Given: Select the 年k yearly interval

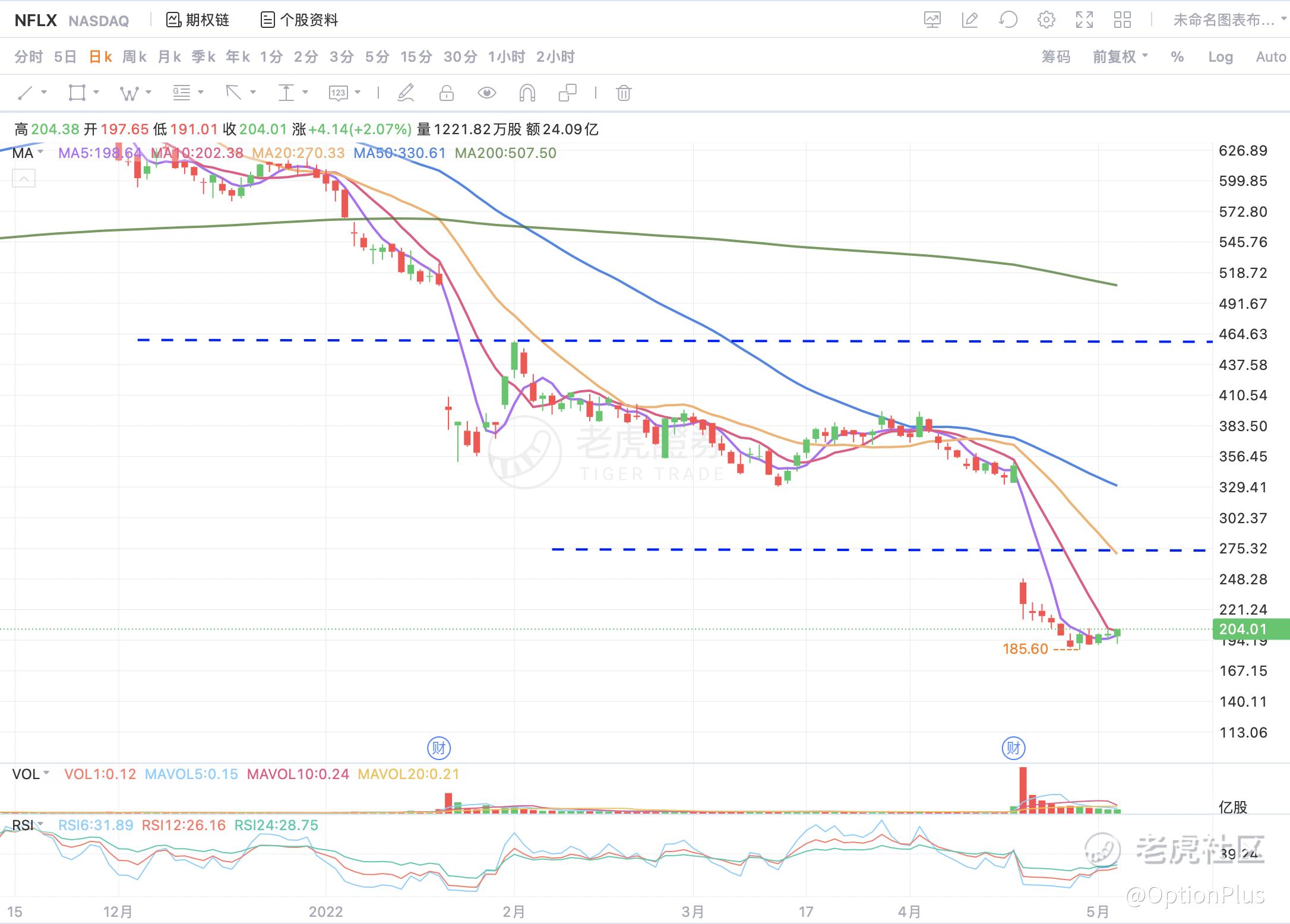Looking at the screenshot, I should [238, 57].
